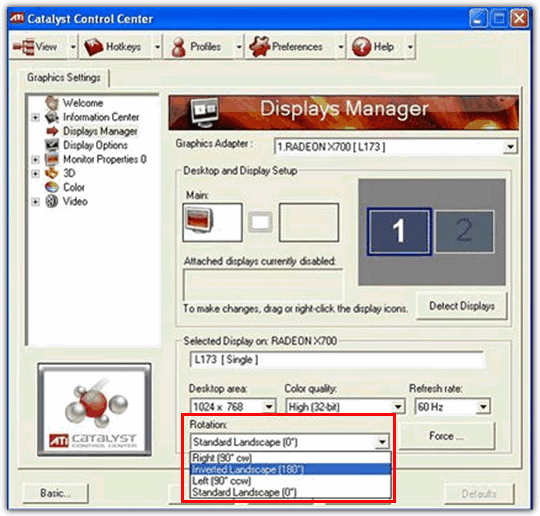This screenshot has height=516, width=540.
Task: Select the Video tree item
Action: 75,201
